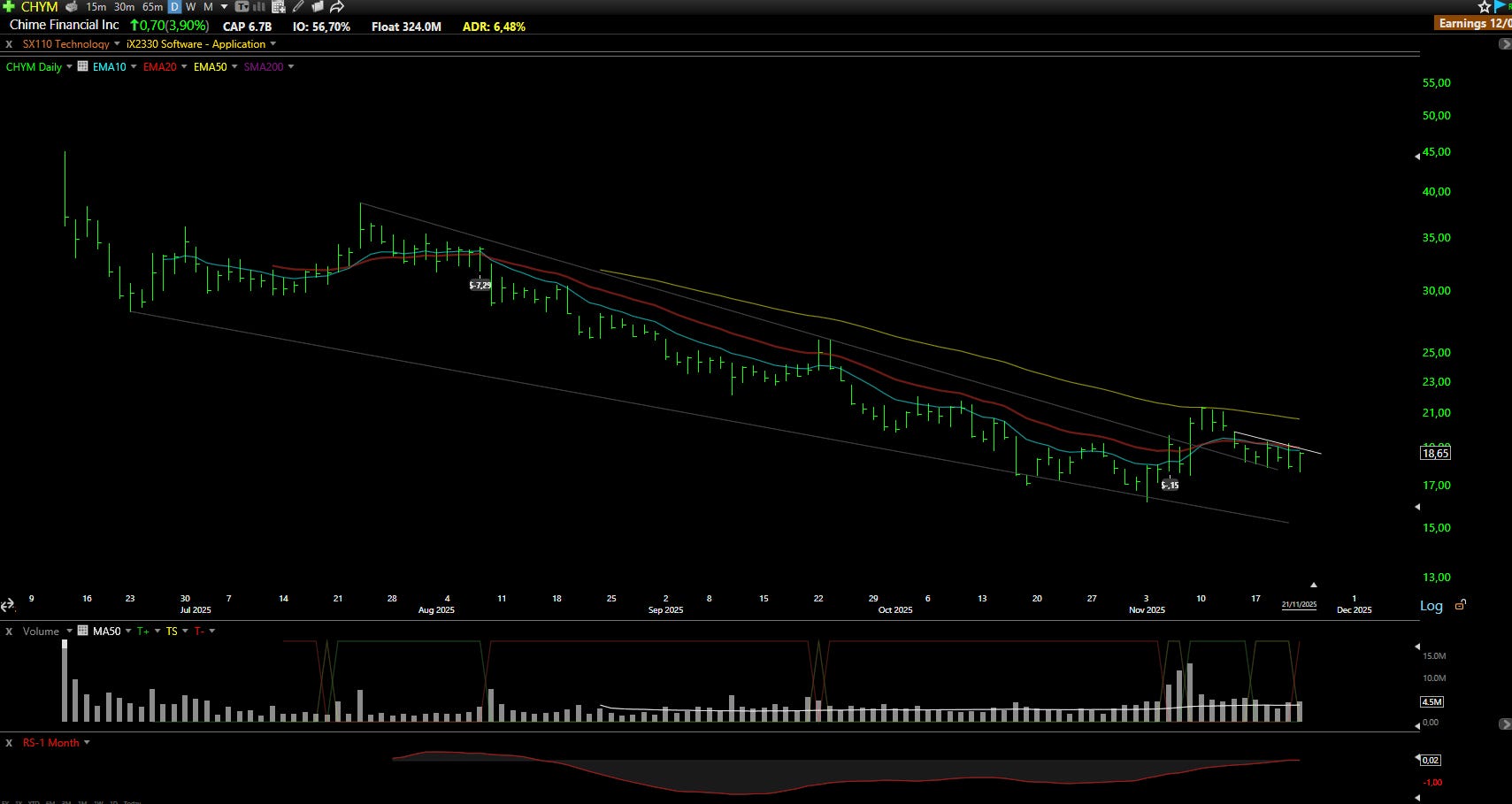Open the notes folder icon
The width and height of the screenshot is (1512, 804).
tap(318, 6)
